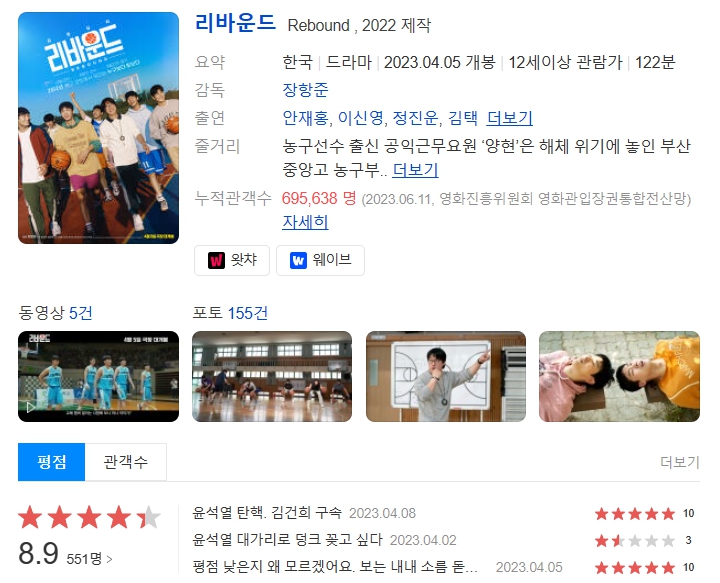Image resolution: width=720 pixels, height=583 pixels.
Task: Open the 리바운드 movie poster image
Action: [x=98, y=128]
